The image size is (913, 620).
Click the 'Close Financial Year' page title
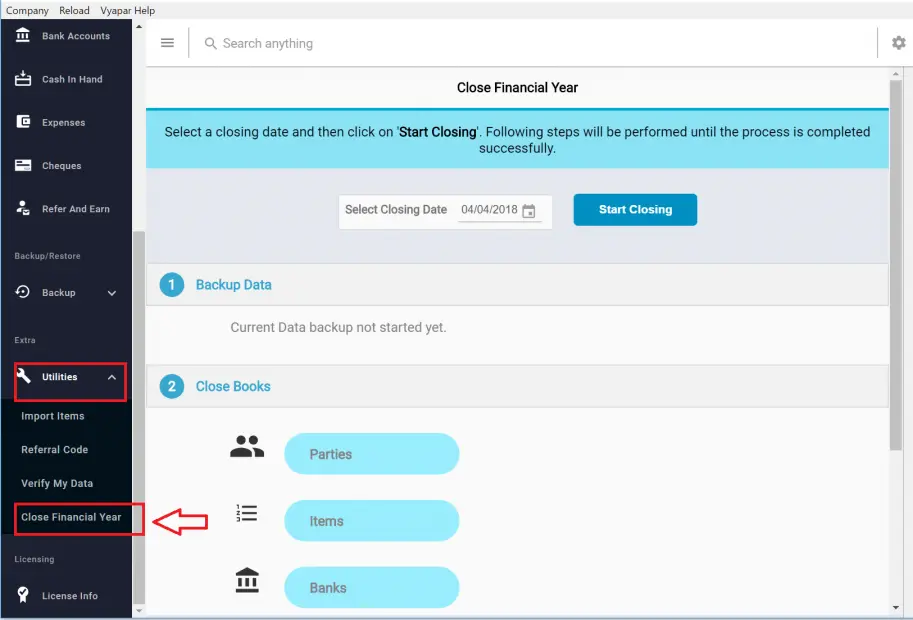coord(517,87)
